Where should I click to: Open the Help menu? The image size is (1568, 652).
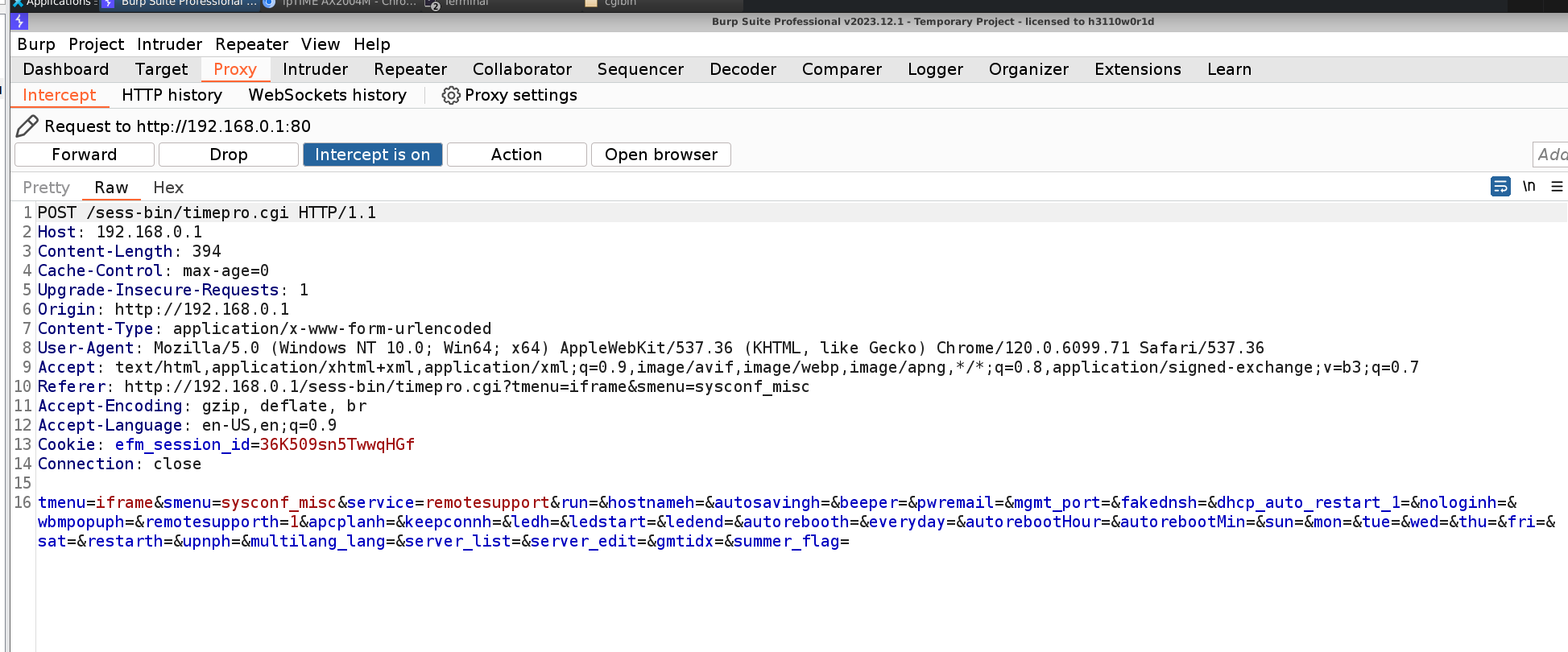(372, 44)
